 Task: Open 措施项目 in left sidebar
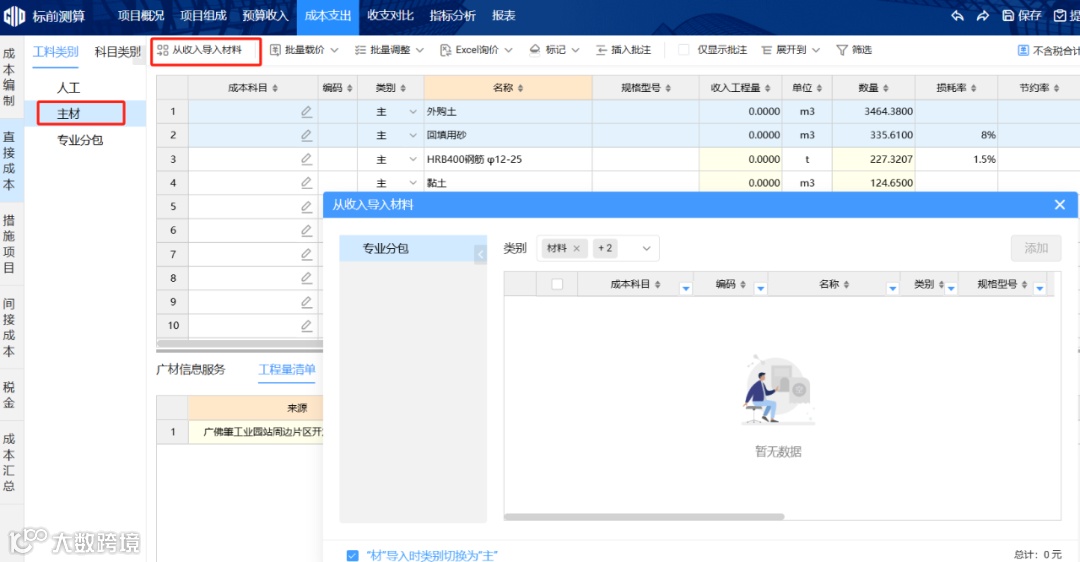[x=9, y=244]
